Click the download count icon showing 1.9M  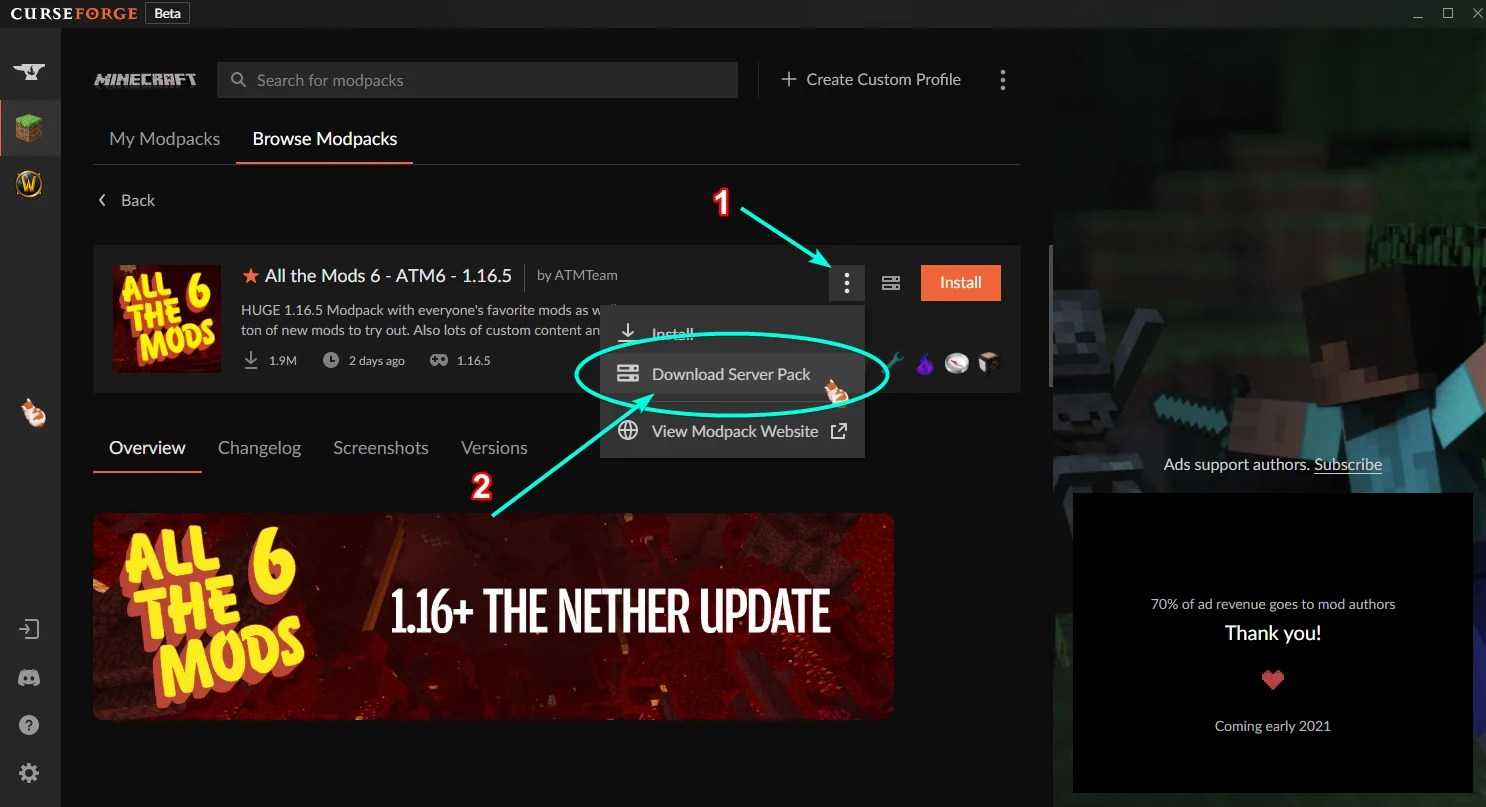251,360
